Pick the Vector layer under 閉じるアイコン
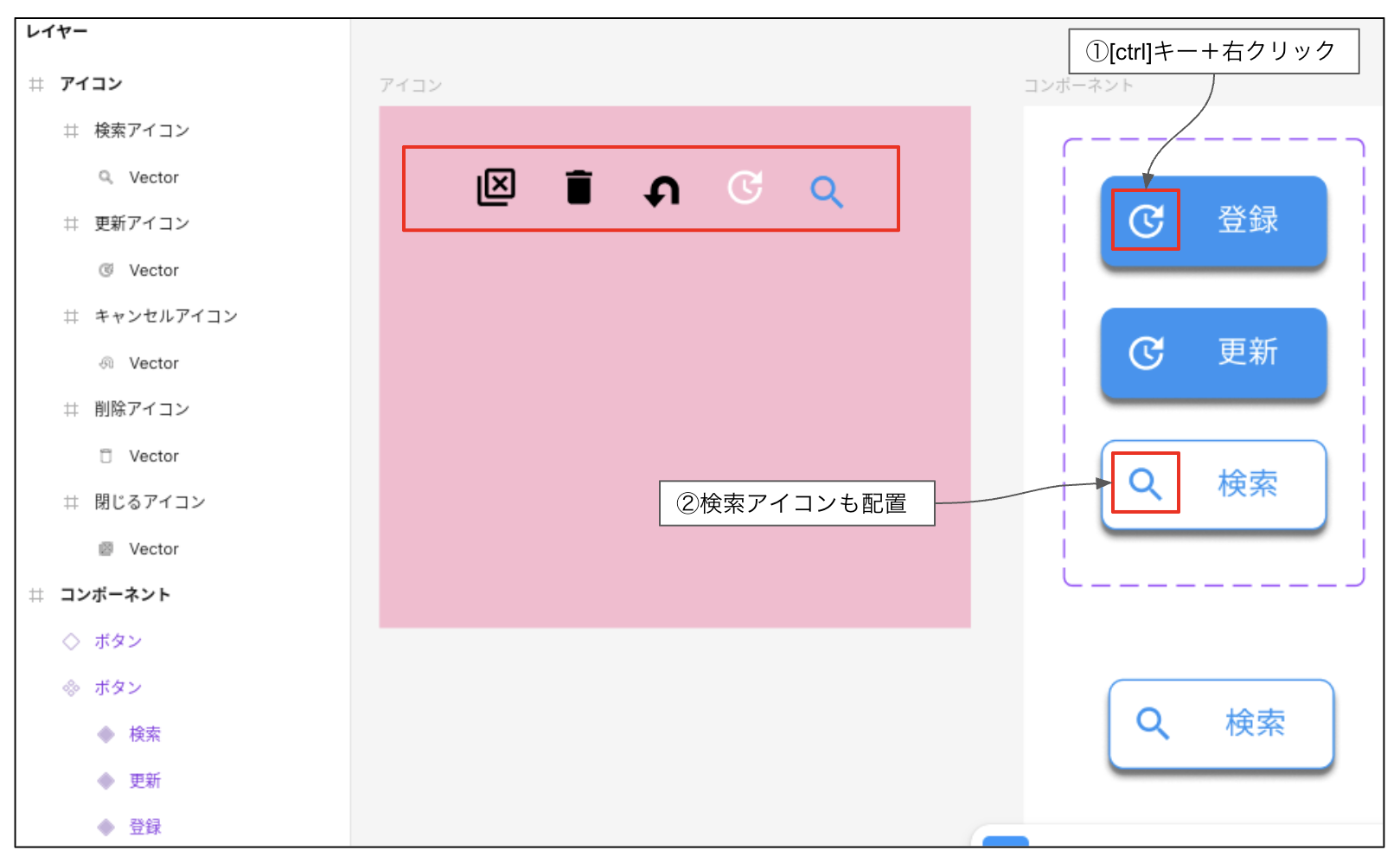 pos(154,549)
